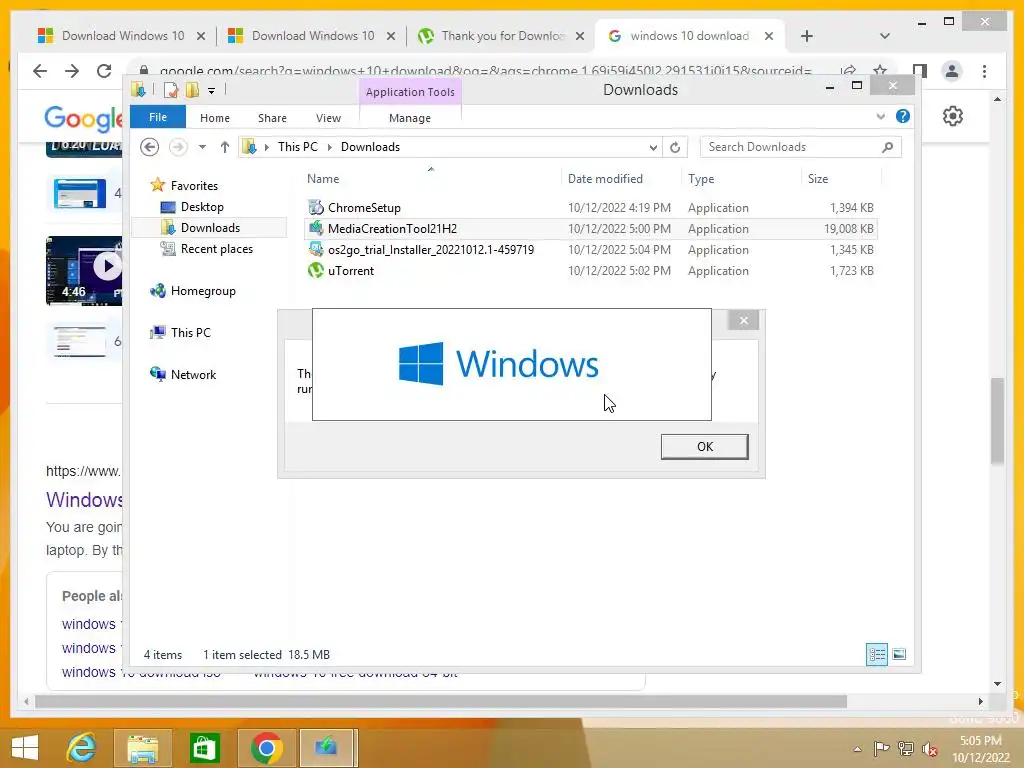Viewport: 1024px width, 768px height.
Task: Select Downloads in the navigation pane
Action: (x=210, y=228)
